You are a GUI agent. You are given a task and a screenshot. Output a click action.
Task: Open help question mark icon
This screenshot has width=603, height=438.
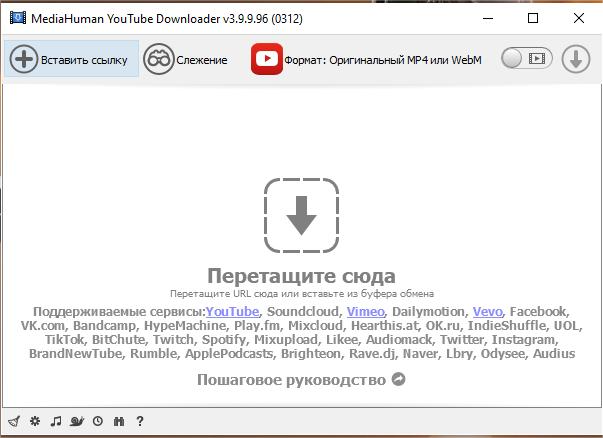click(x=140, y=421)
